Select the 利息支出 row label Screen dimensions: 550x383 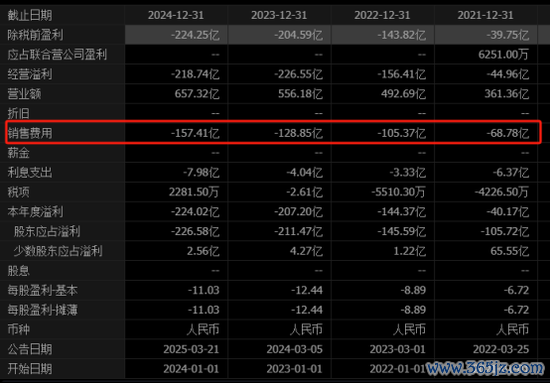pos(30,173)
